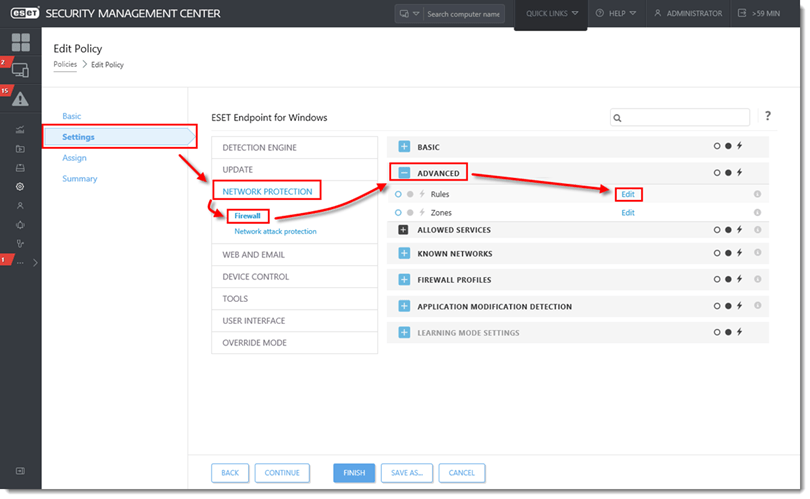Collapse the Advanced section minus button

point(404,173)
